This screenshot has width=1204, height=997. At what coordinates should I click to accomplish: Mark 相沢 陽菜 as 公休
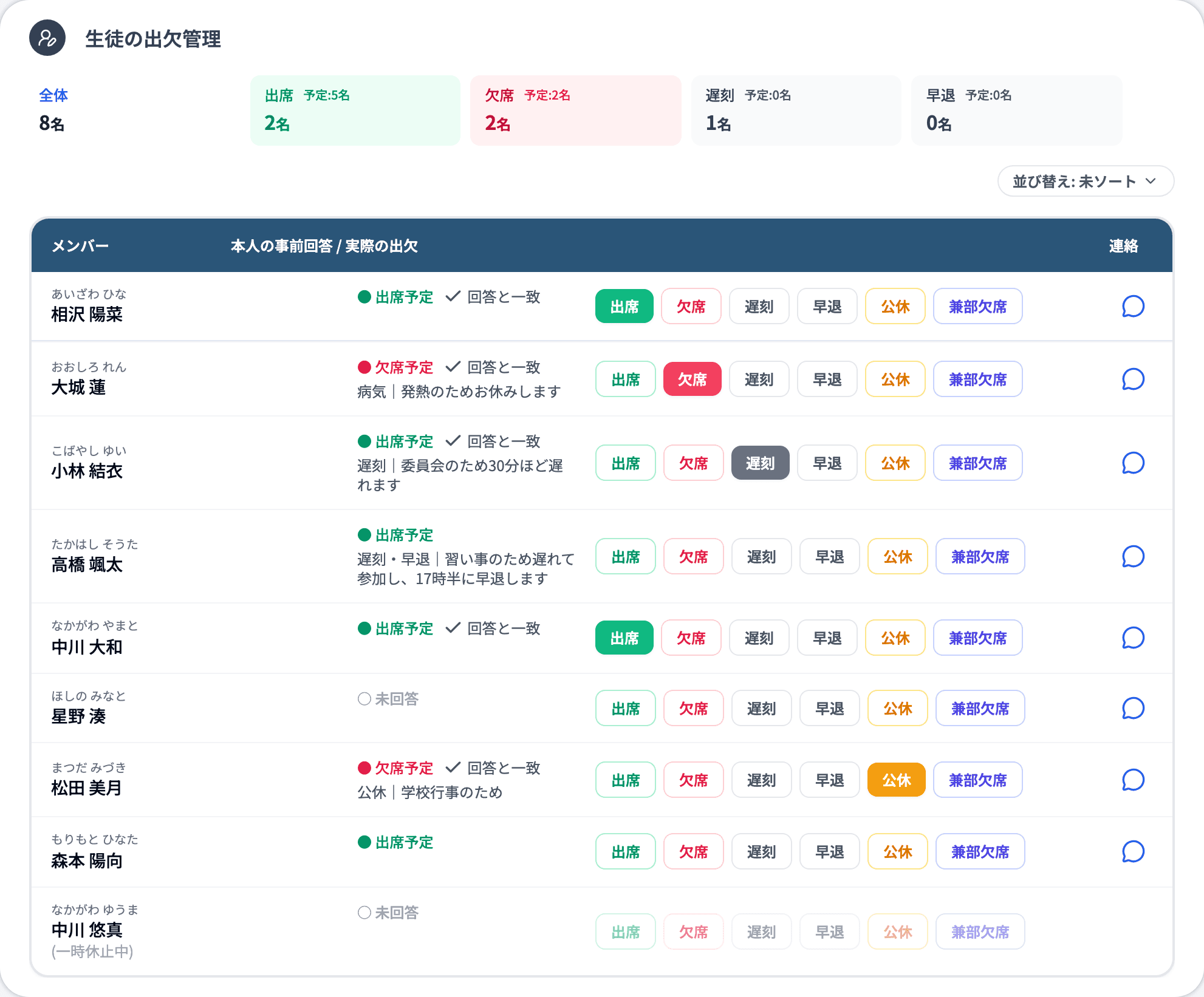895,307
